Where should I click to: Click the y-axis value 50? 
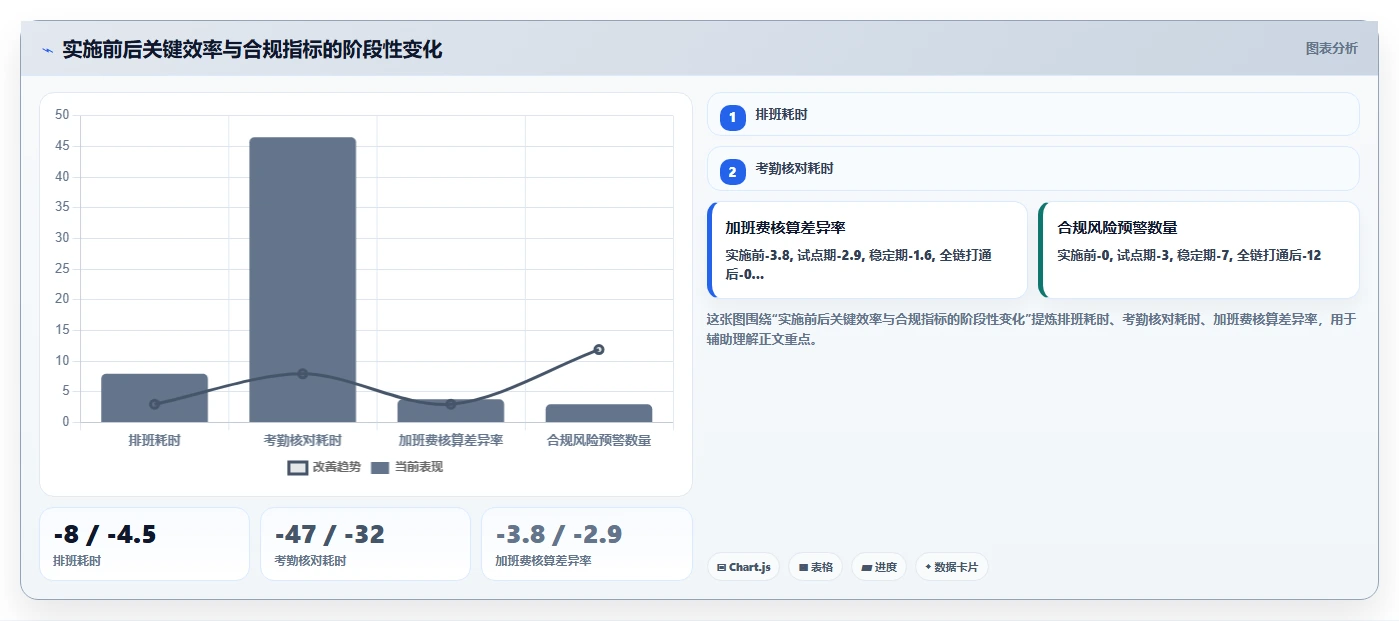coord(62,115)
